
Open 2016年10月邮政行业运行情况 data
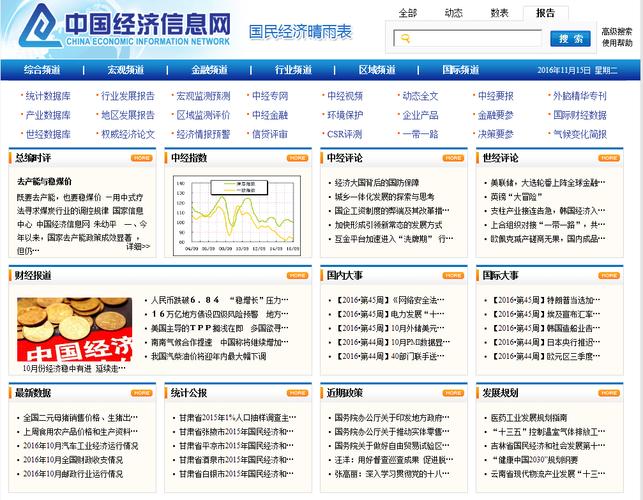click(x=73, y=474)
